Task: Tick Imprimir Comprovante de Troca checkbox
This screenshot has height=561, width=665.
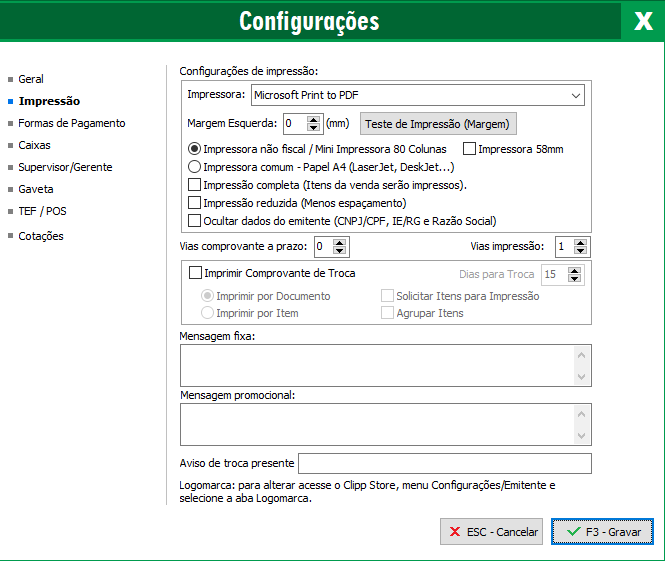Action: [x=196, y=273]
